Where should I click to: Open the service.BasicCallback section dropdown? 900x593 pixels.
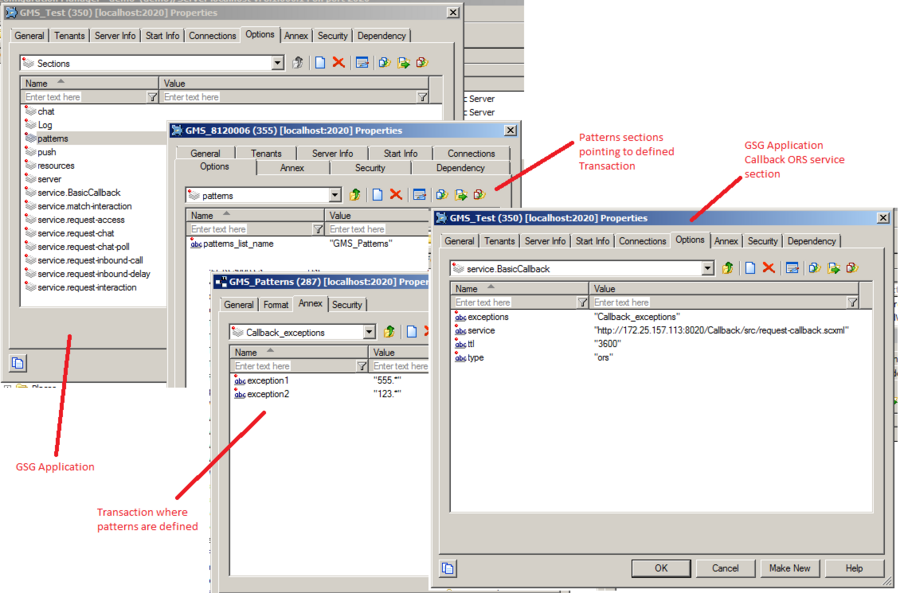point(707,268)
